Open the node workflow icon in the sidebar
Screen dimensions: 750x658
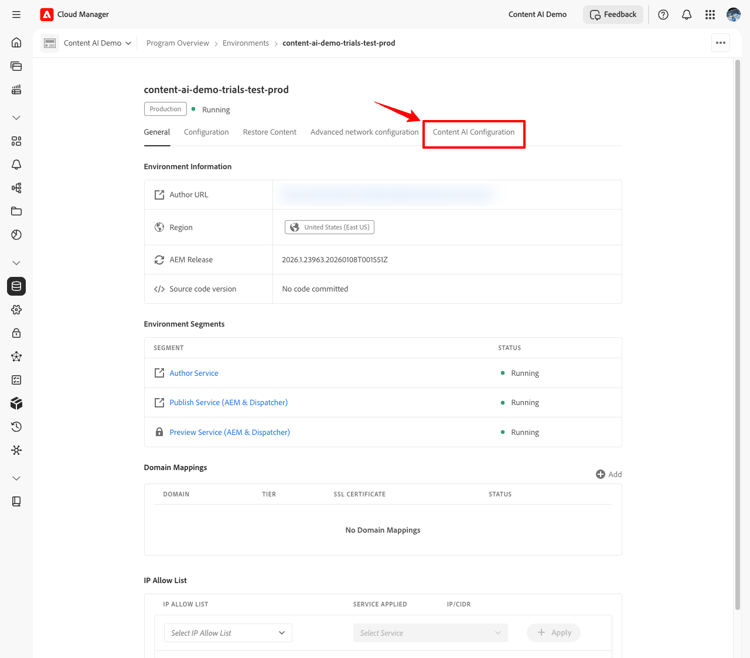click(x=16, y=188)
